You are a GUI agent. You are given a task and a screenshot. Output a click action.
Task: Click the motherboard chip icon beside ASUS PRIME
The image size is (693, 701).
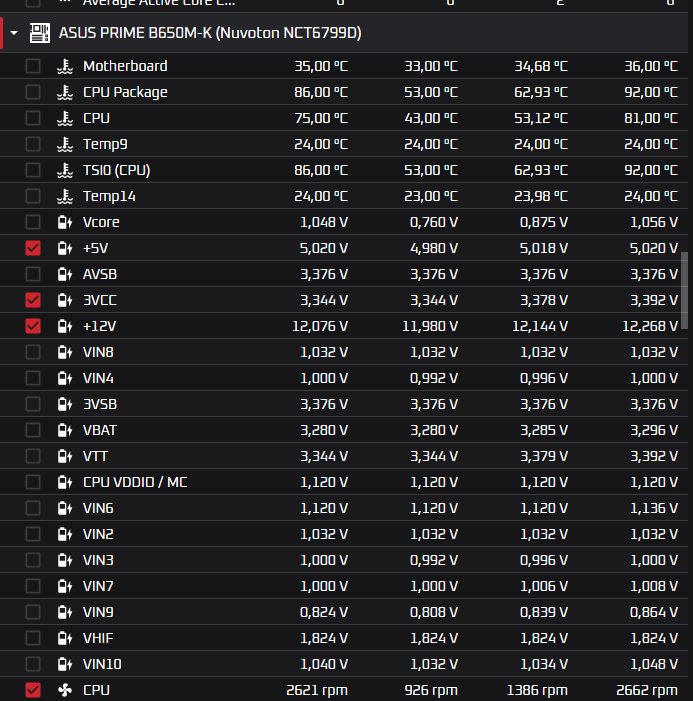click(39, 33)
